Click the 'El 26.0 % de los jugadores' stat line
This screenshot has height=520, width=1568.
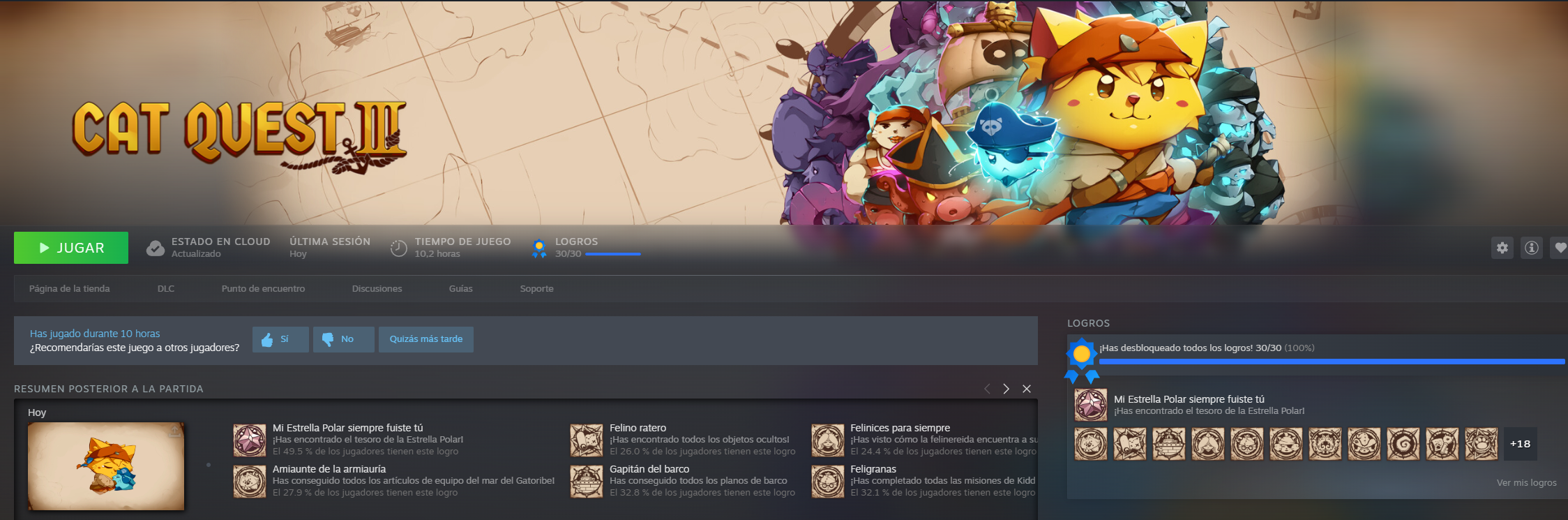point(702,452)
